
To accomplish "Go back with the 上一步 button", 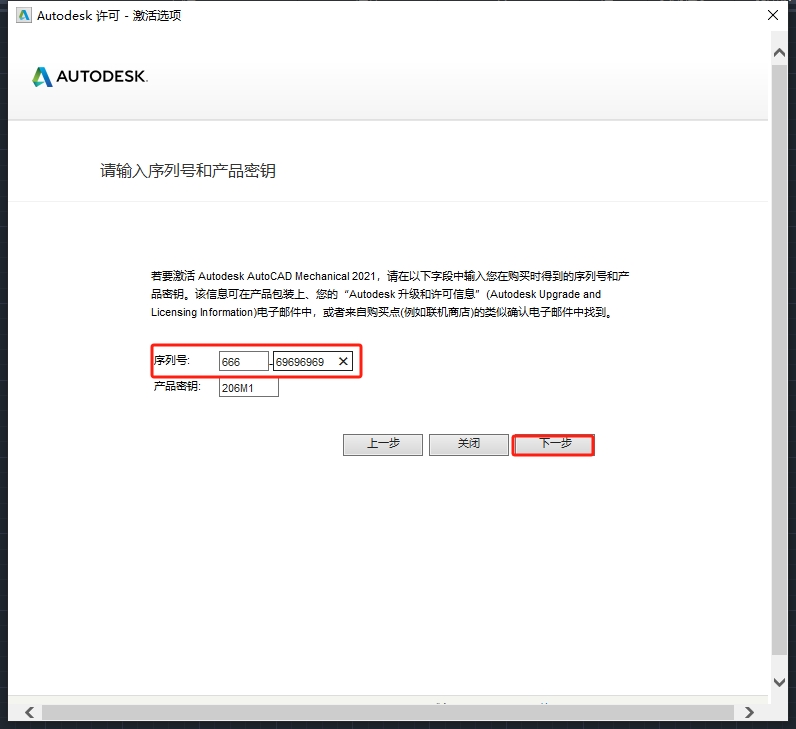I will 383,445.
